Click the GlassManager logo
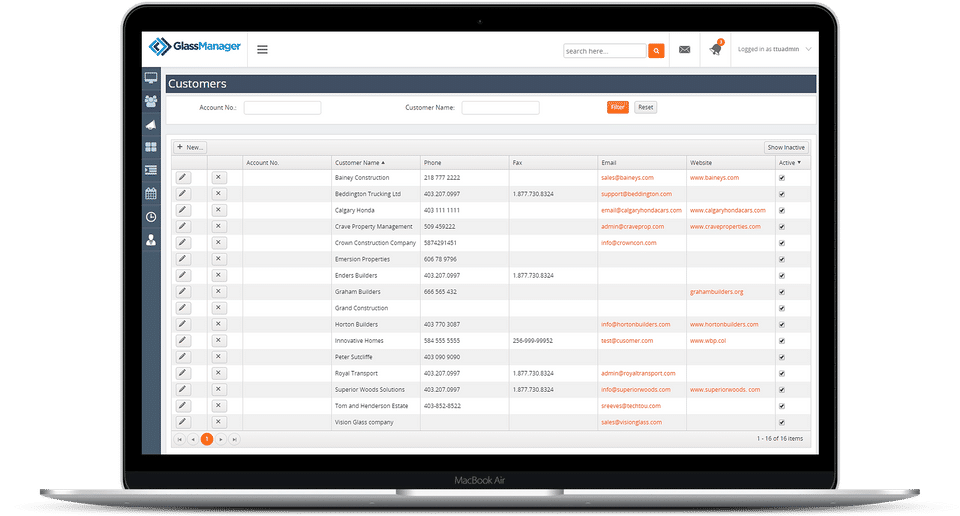This screenshot has height=516, width=960. [195, 47]
